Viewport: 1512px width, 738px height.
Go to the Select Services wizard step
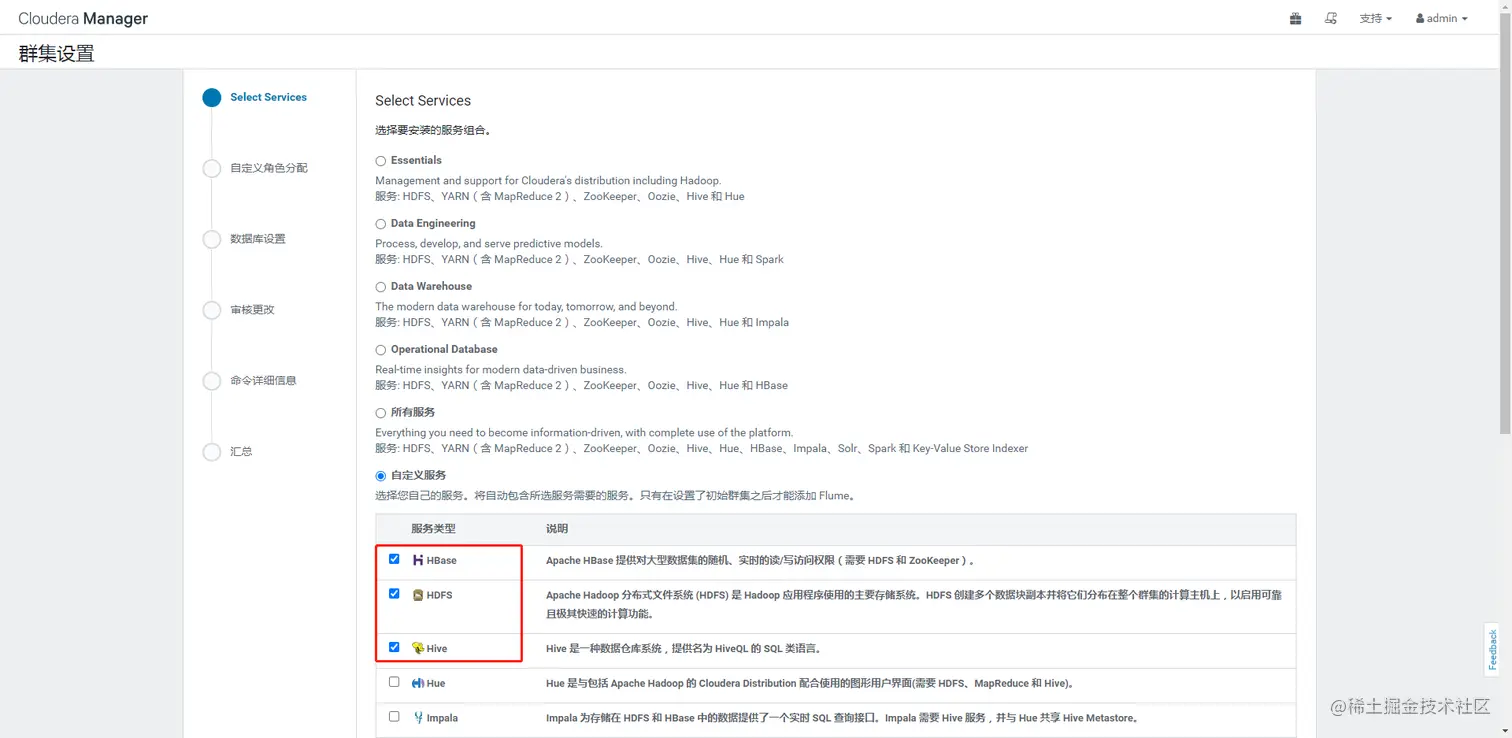pos(268,97)
